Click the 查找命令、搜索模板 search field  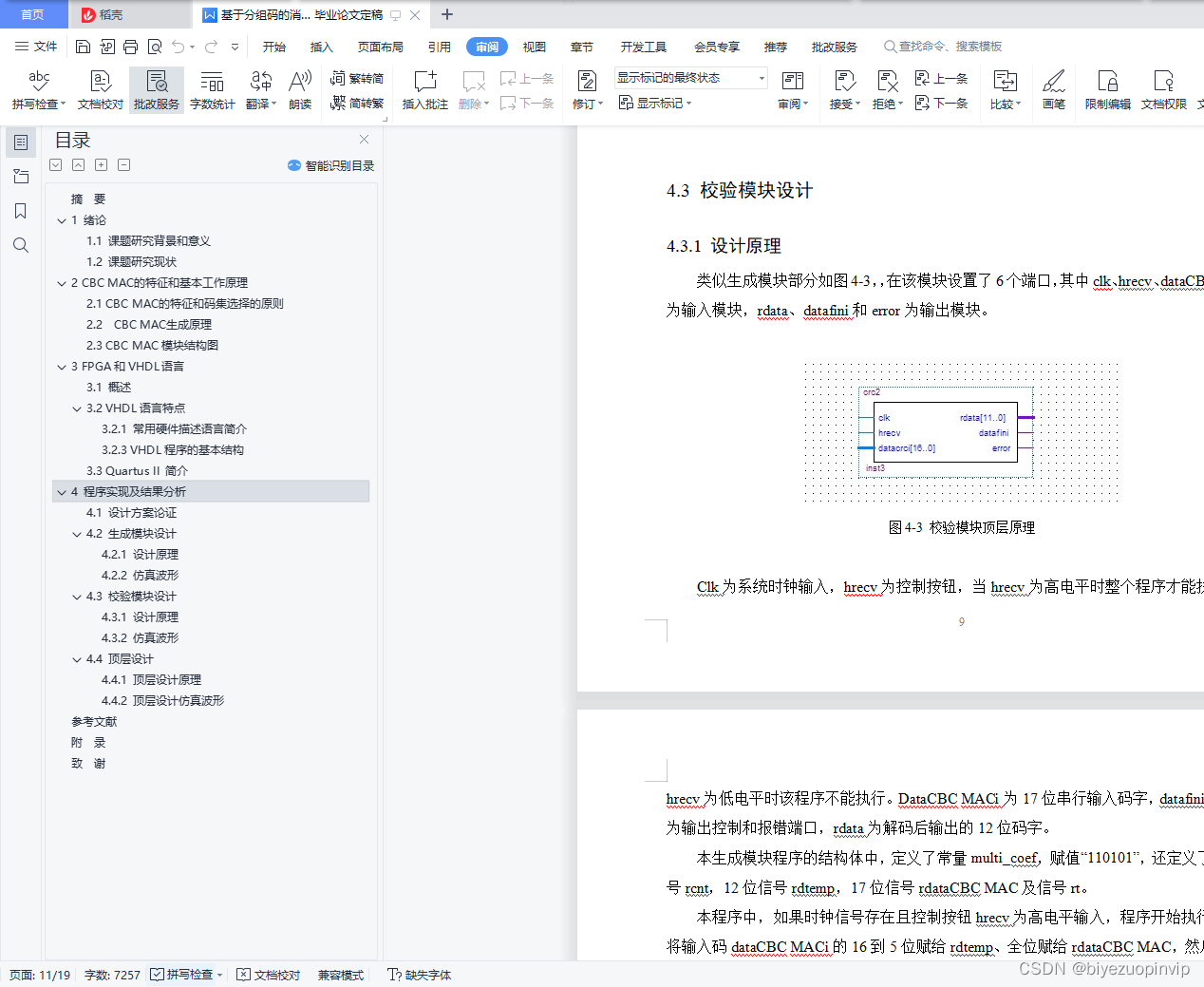click(x=944, y=47)
